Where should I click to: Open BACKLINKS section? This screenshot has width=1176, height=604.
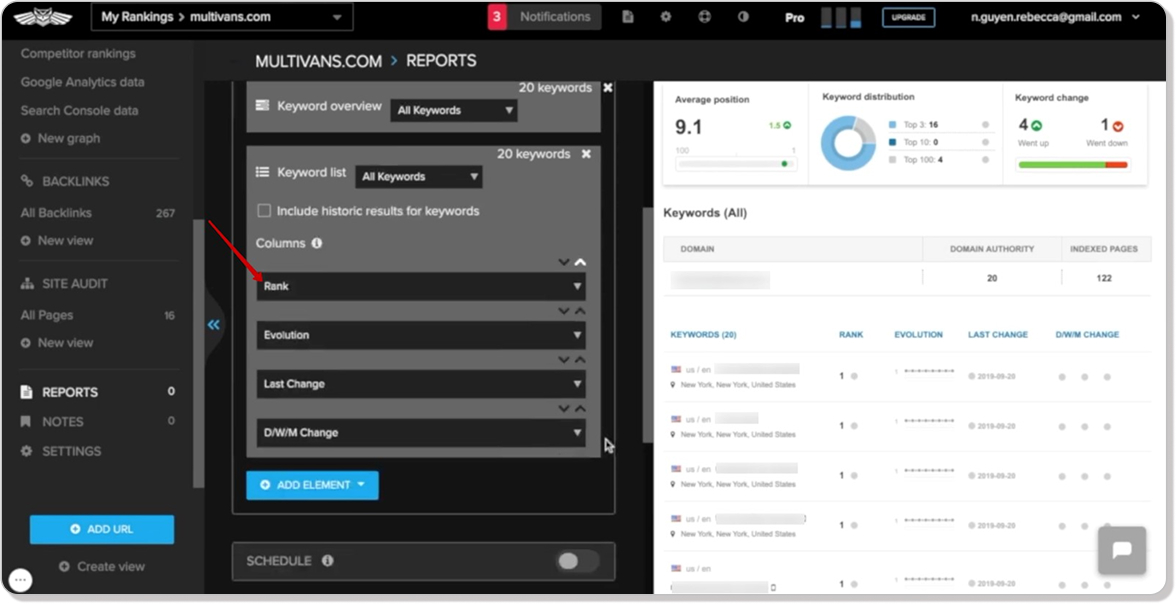(x=64, y=181)
